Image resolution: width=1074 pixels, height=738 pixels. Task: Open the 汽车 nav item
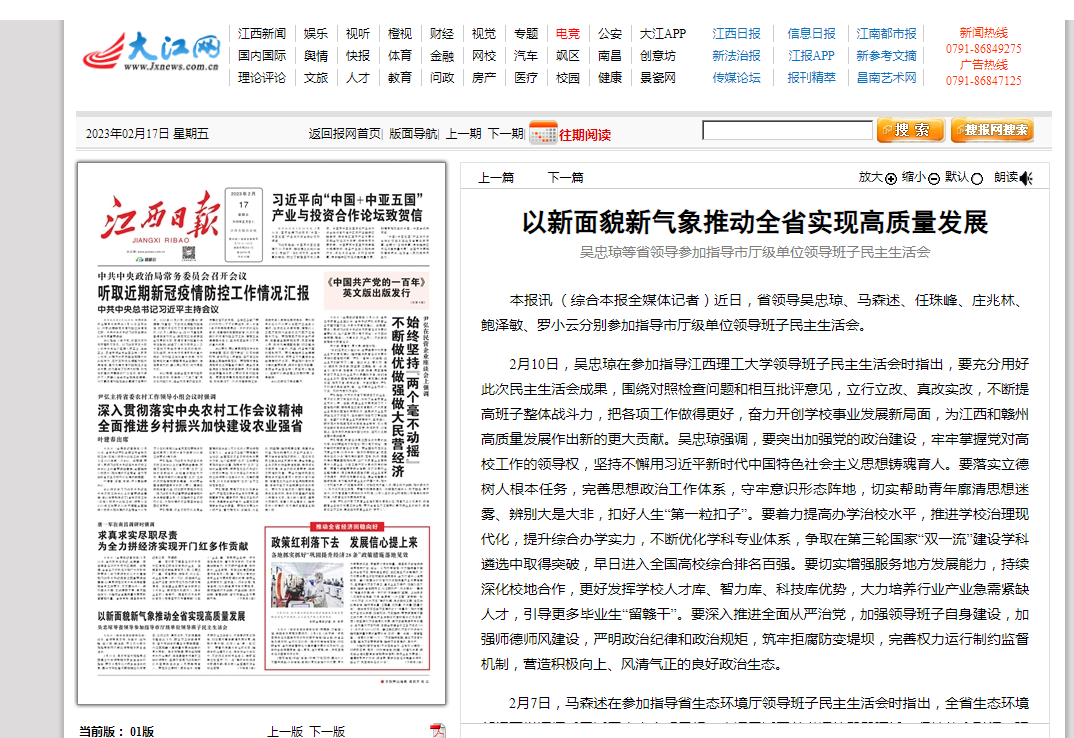pos(525,56)
